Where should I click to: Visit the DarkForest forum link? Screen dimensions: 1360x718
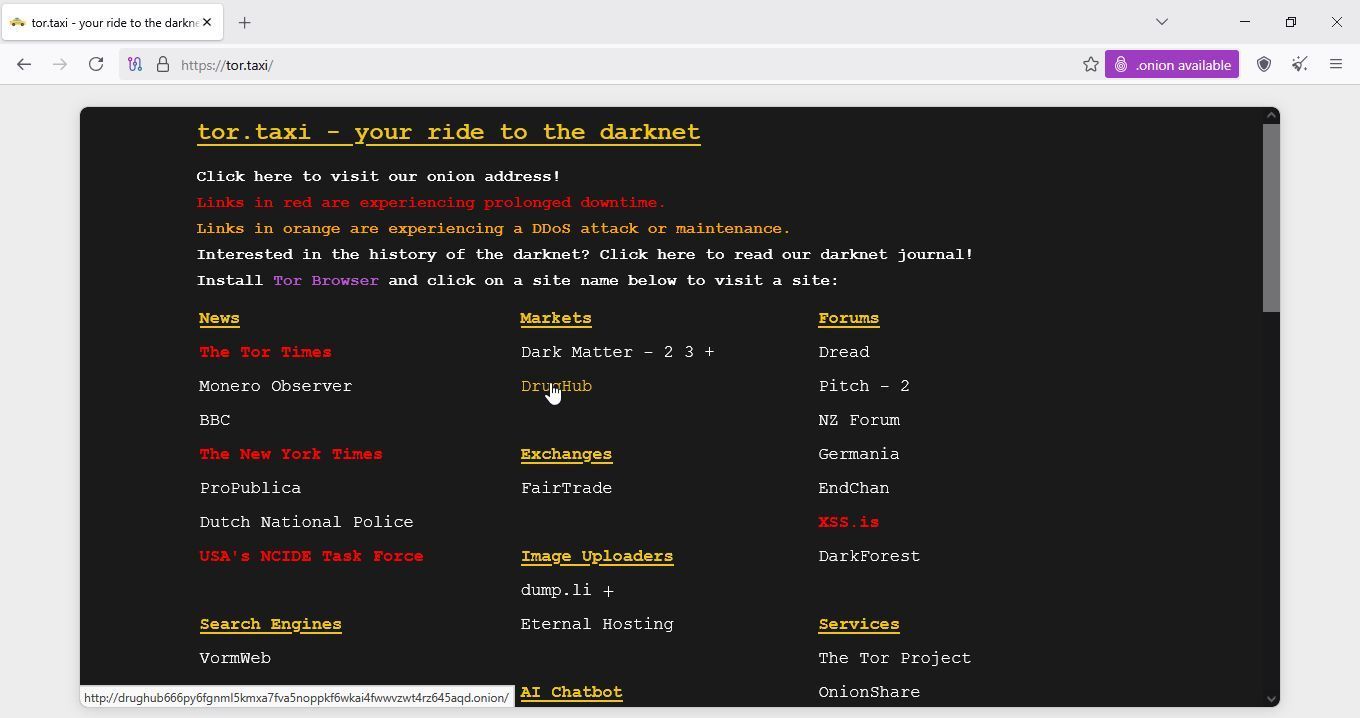point(869,556)
